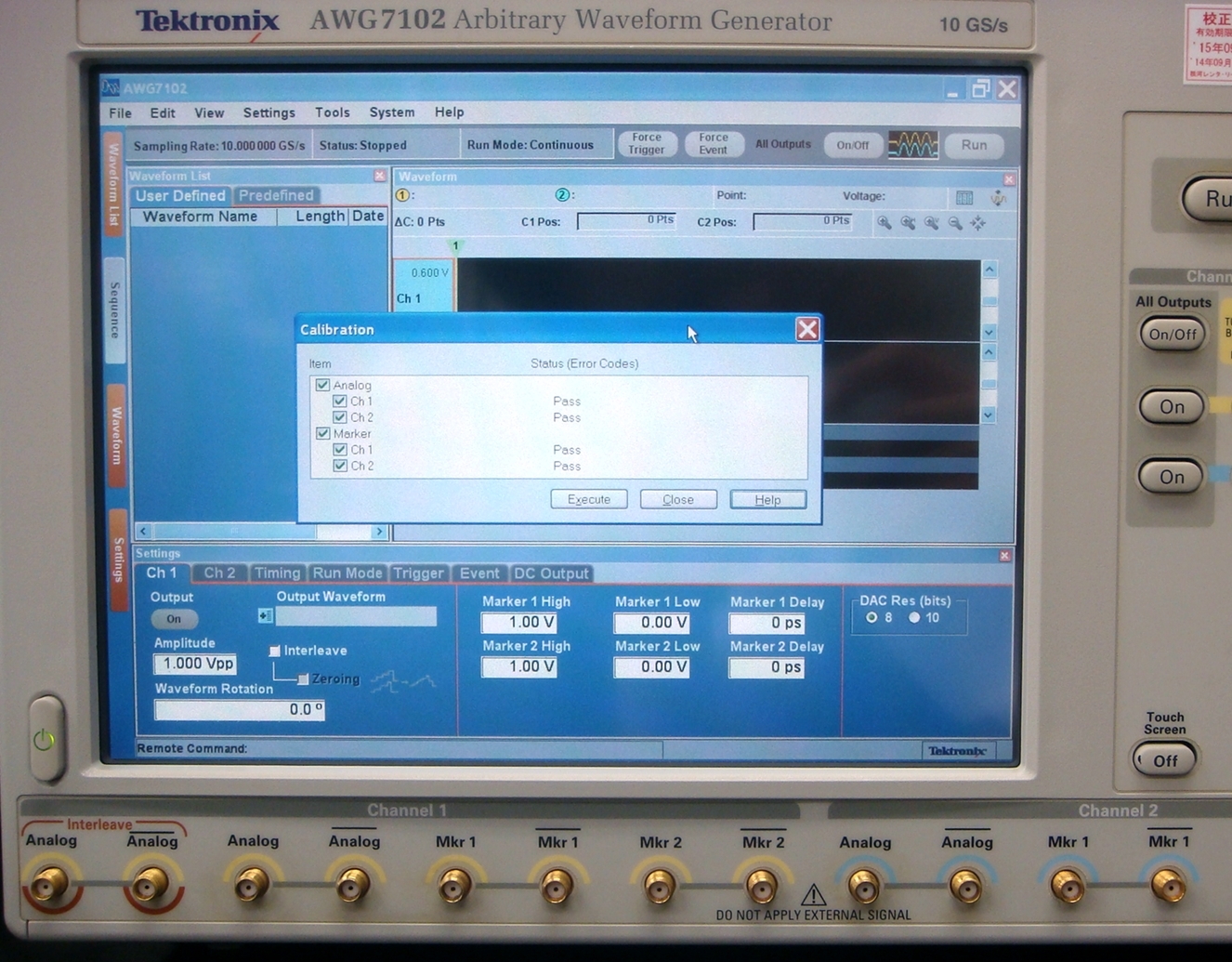Select cursor 1 yellow indicator
Image resolution: width=1232 pixels, height=962 pixels.
pyautogui.click(x=402, y=195)
